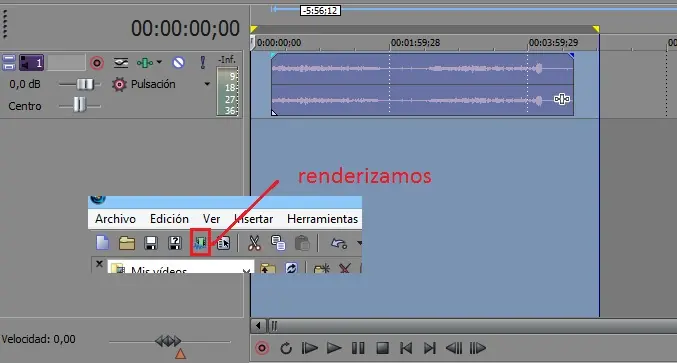Go up one folder in the explorer
677x363 pixels.
point(268,268)
